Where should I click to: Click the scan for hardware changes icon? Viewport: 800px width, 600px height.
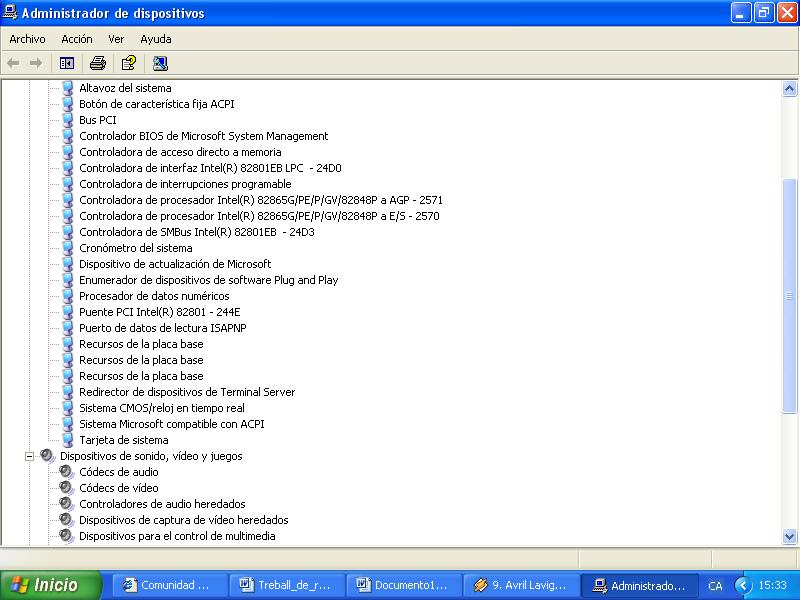[160, 63]
